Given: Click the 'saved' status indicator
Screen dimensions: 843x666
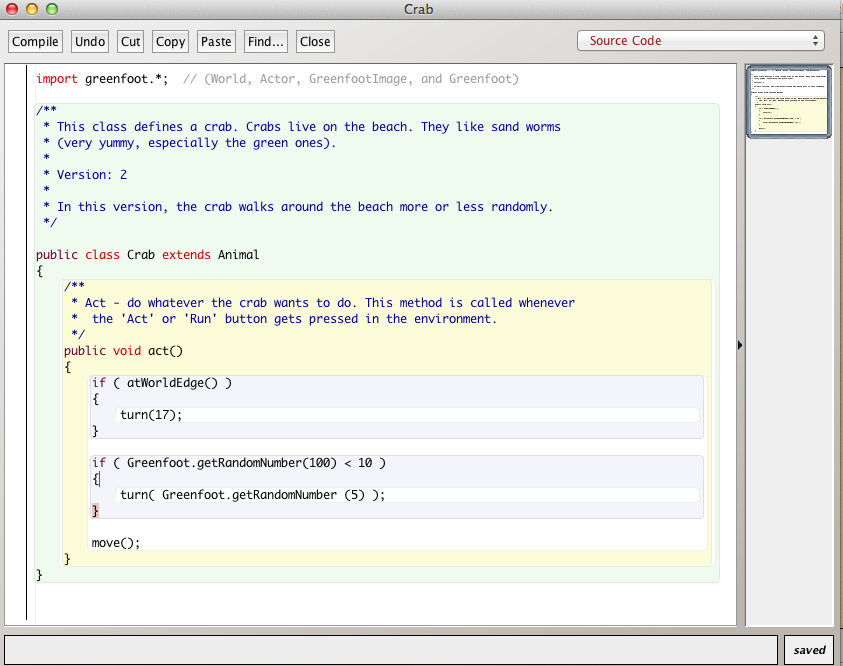Looking at the screenshot, I should pos(809,650).
